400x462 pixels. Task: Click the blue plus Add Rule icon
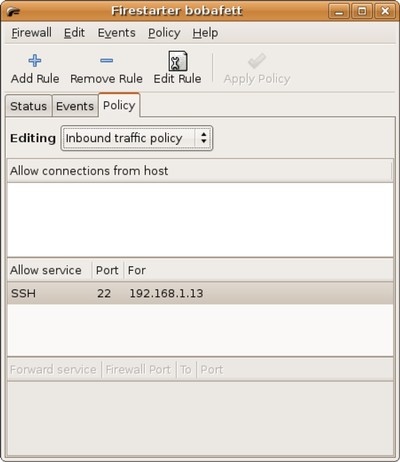[x=35, y=61]
